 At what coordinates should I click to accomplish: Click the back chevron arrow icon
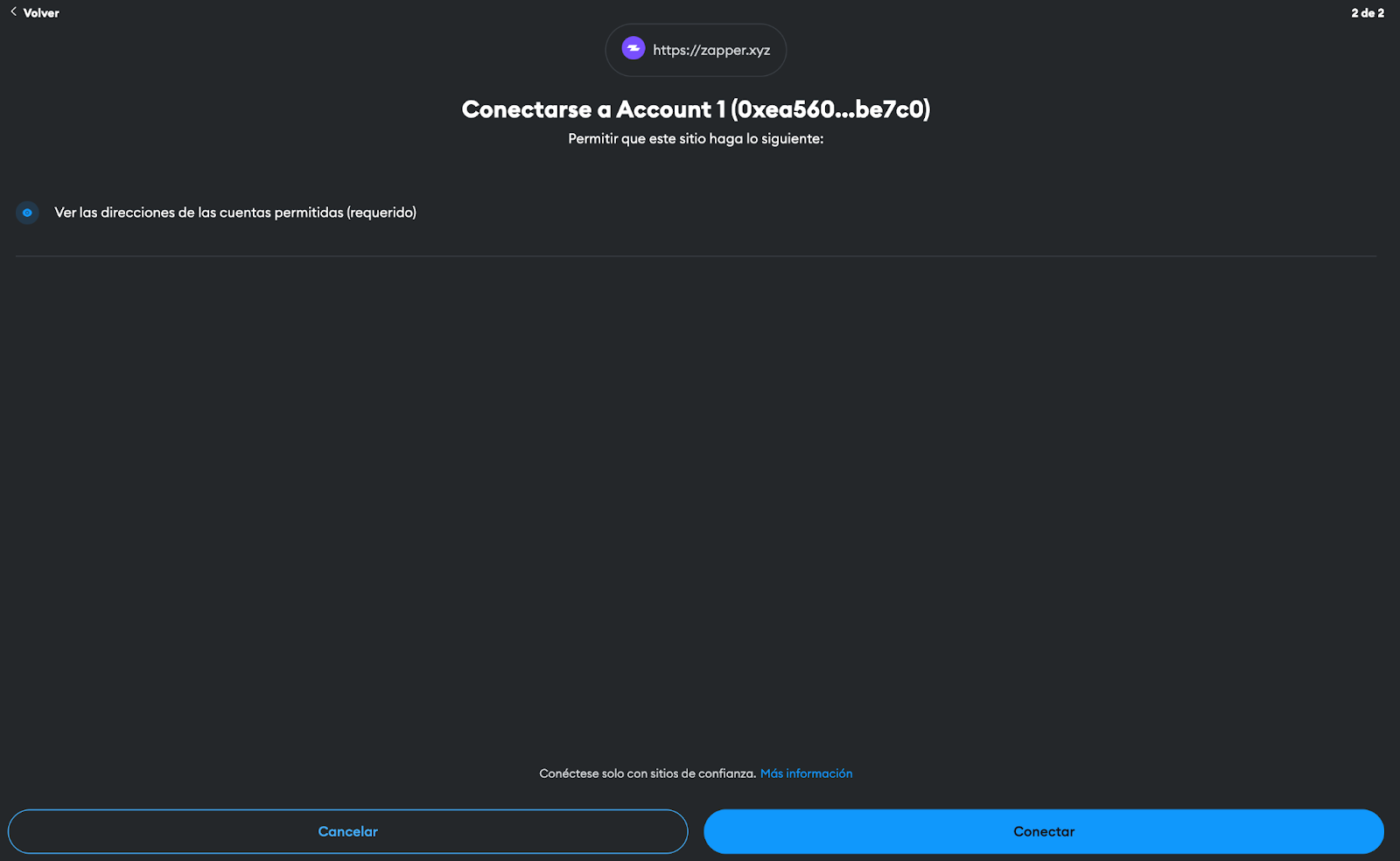coord(13,12)
